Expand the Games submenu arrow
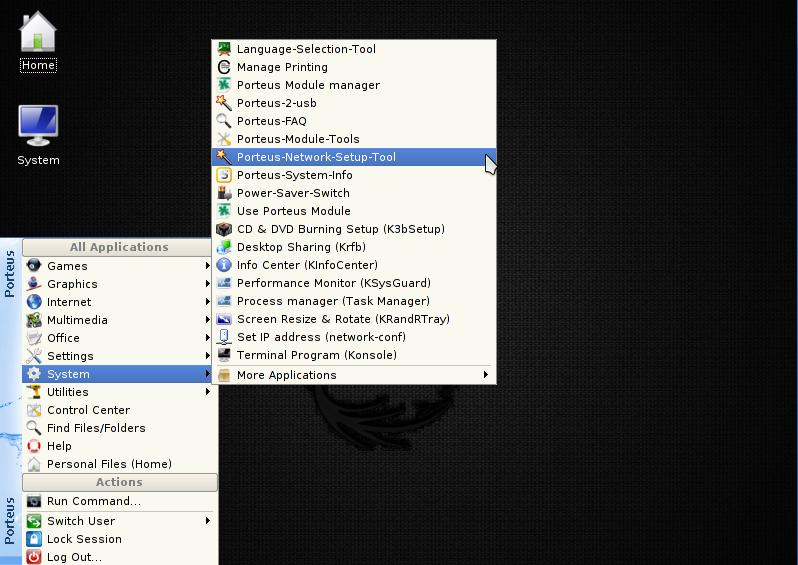 (208, 266)
